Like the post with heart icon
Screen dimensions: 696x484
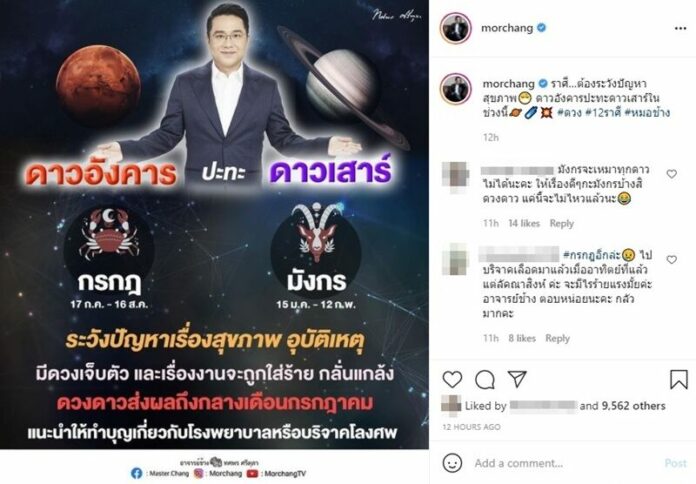452,380
